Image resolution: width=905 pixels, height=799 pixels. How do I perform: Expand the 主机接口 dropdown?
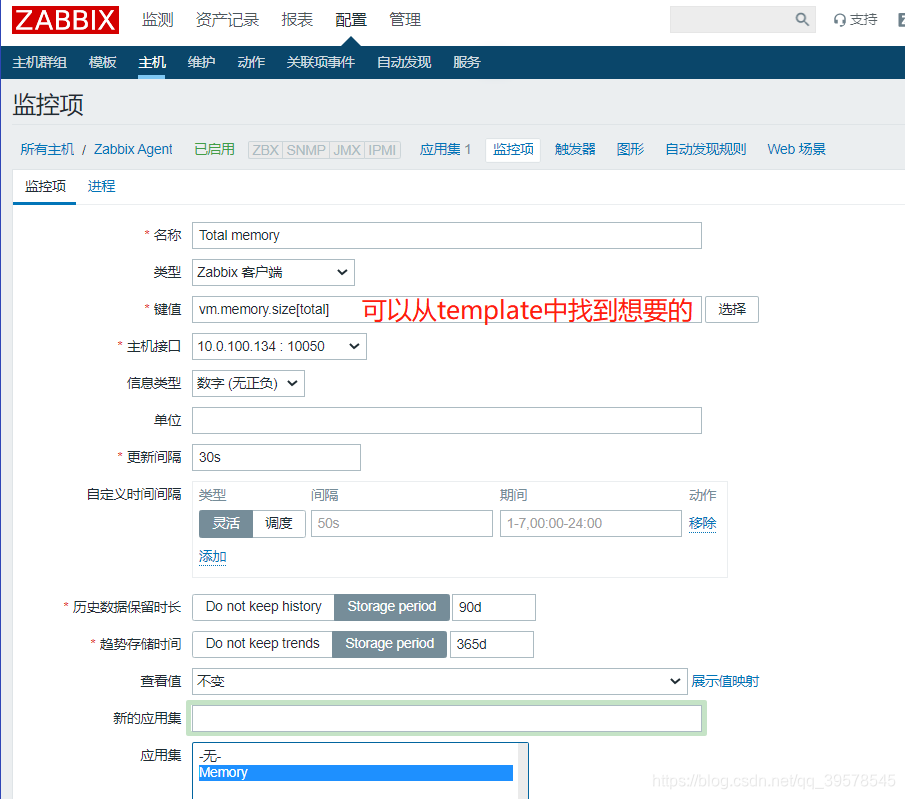point(279,346)
